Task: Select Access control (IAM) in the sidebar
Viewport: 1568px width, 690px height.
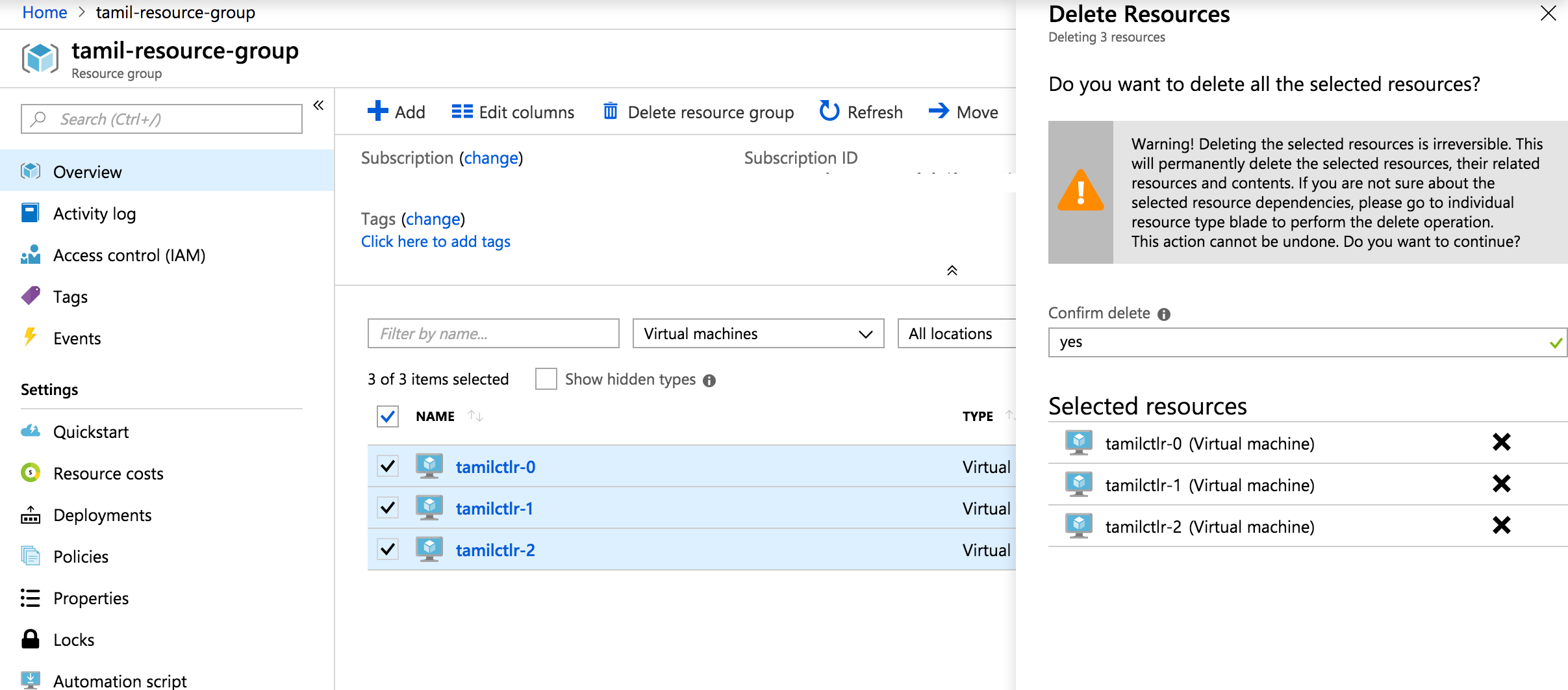Action: [128, 255]
